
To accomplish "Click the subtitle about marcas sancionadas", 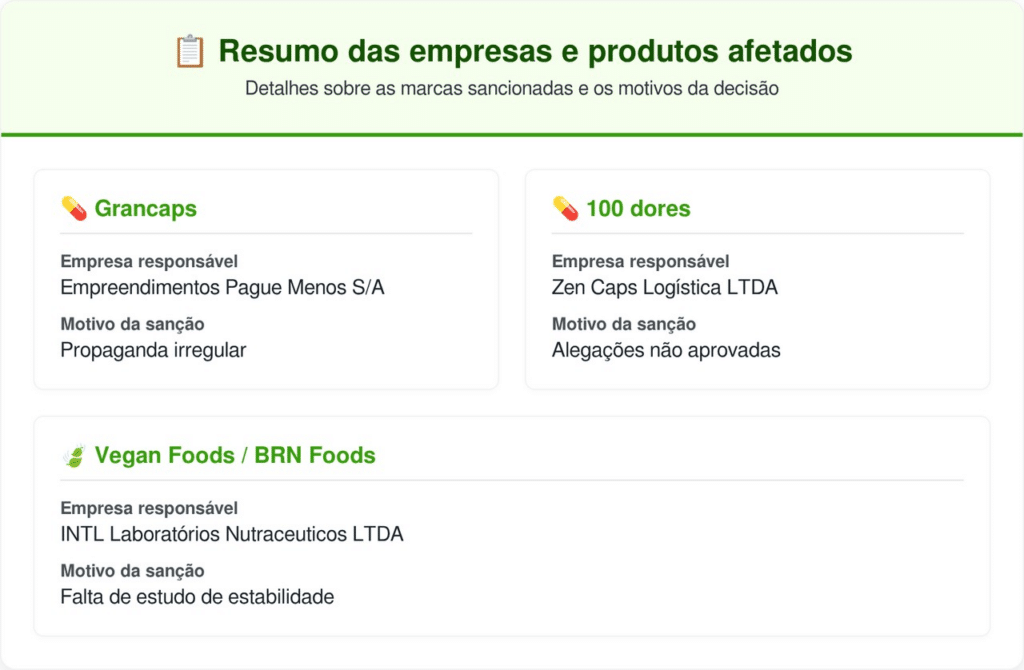I will (x=512, y=88).
